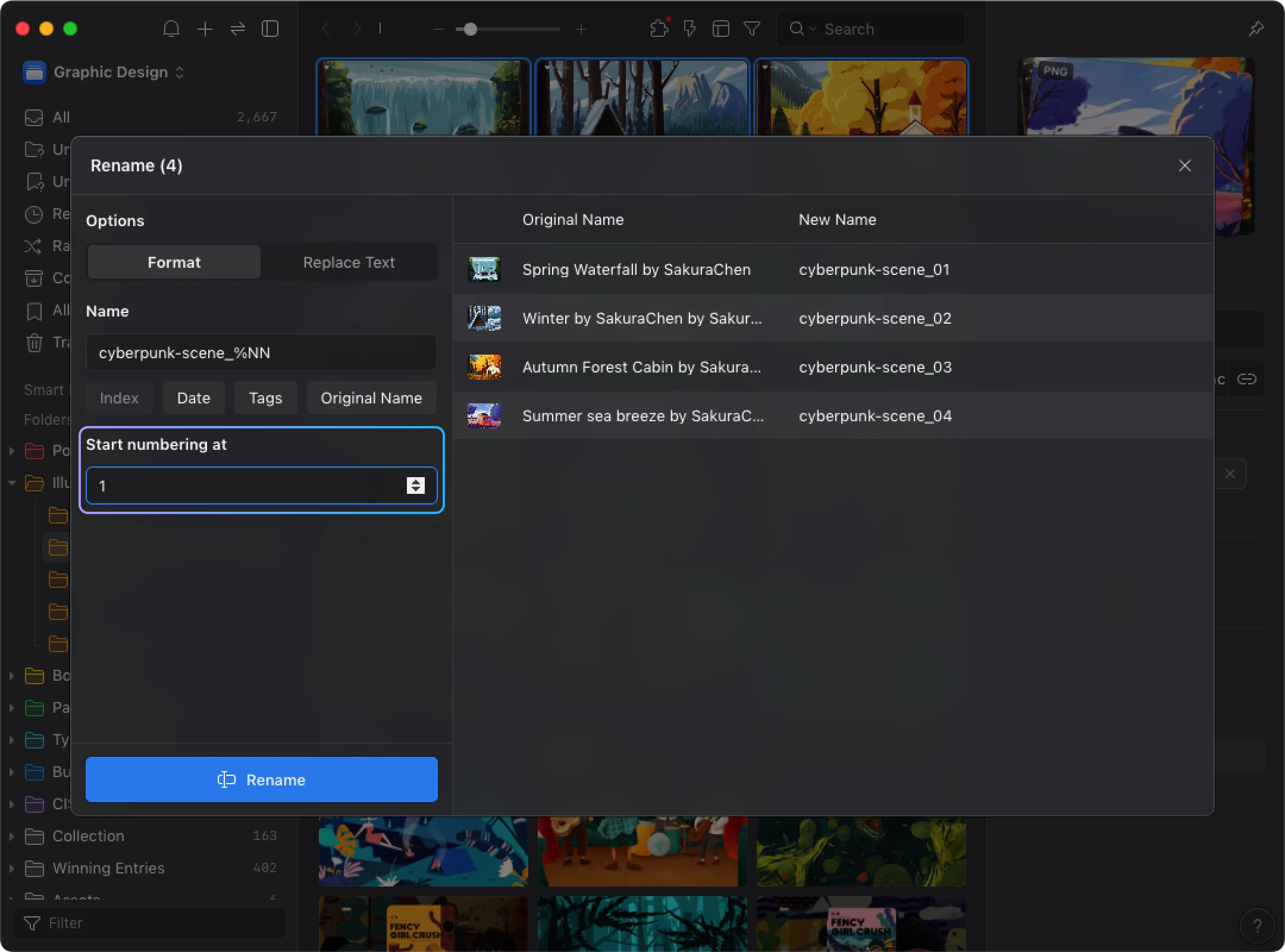
Task: Select the Autumn Forest Cabin row
Action: 833,367
